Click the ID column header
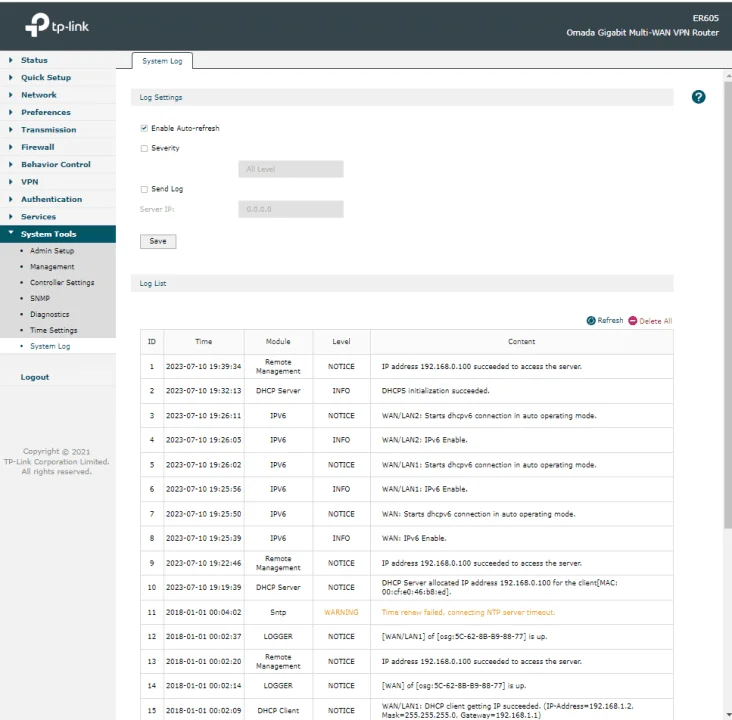This screenshot has height=720, width=732. pyautogui.click(x=152, y=342)
